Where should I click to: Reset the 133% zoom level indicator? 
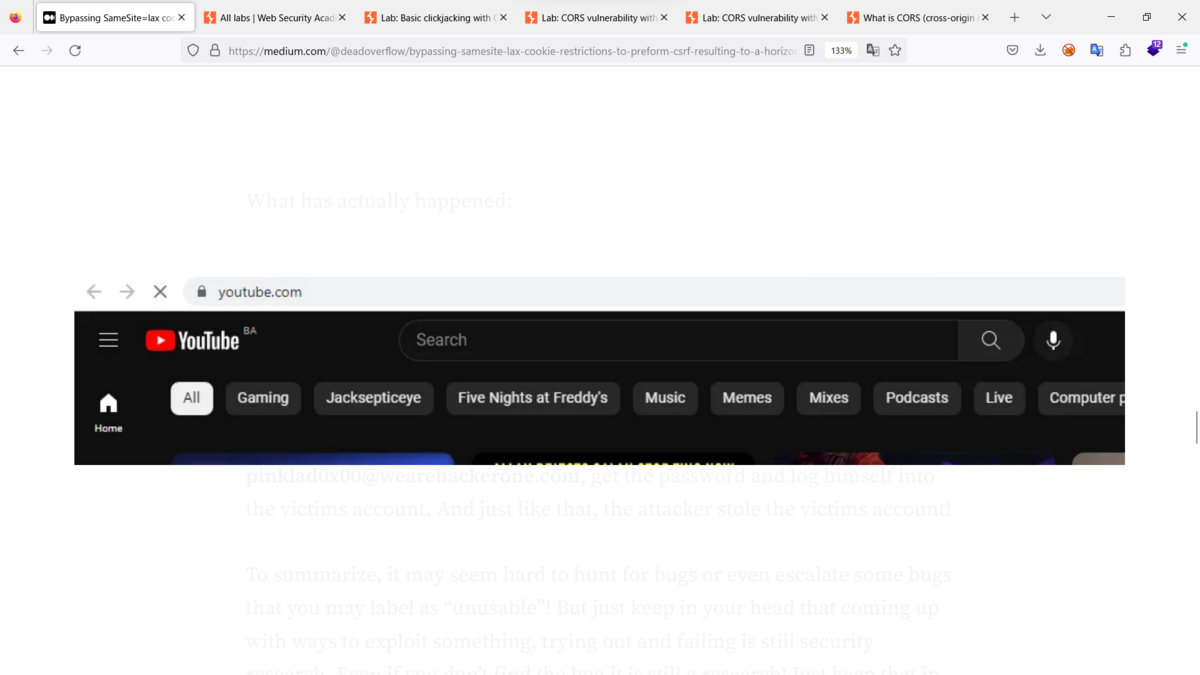point(841,50)
